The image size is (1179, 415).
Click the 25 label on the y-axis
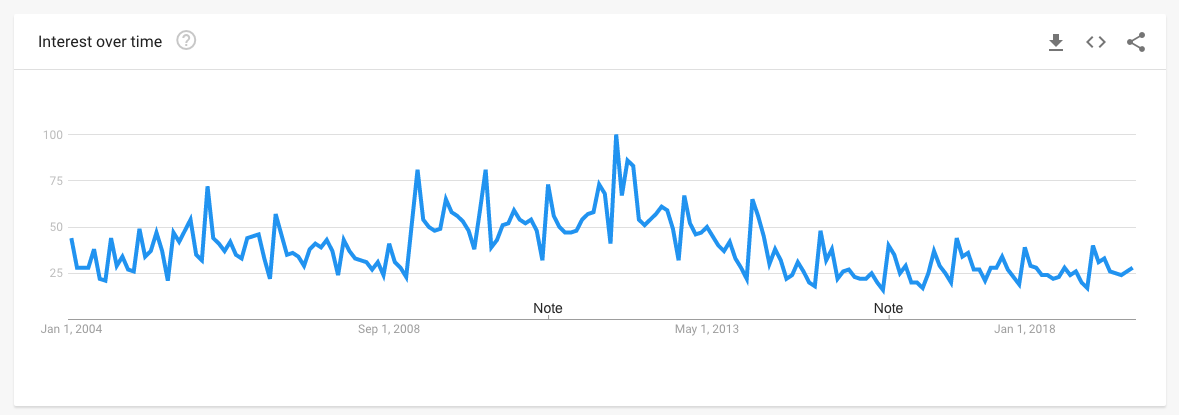(54, 273)
